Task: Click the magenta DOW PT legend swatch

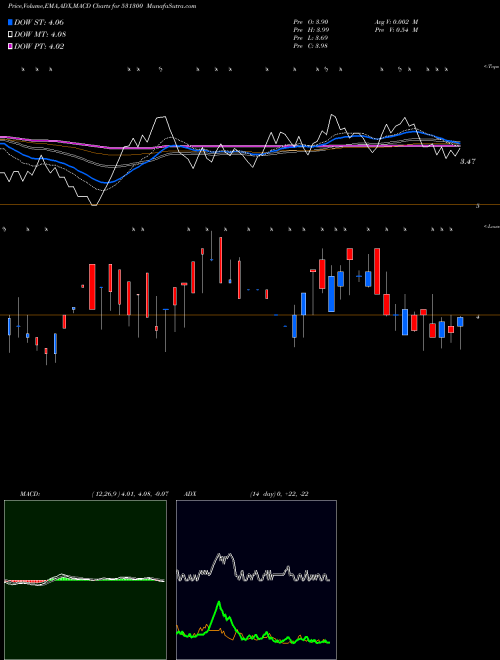Action: pos(11,47)
